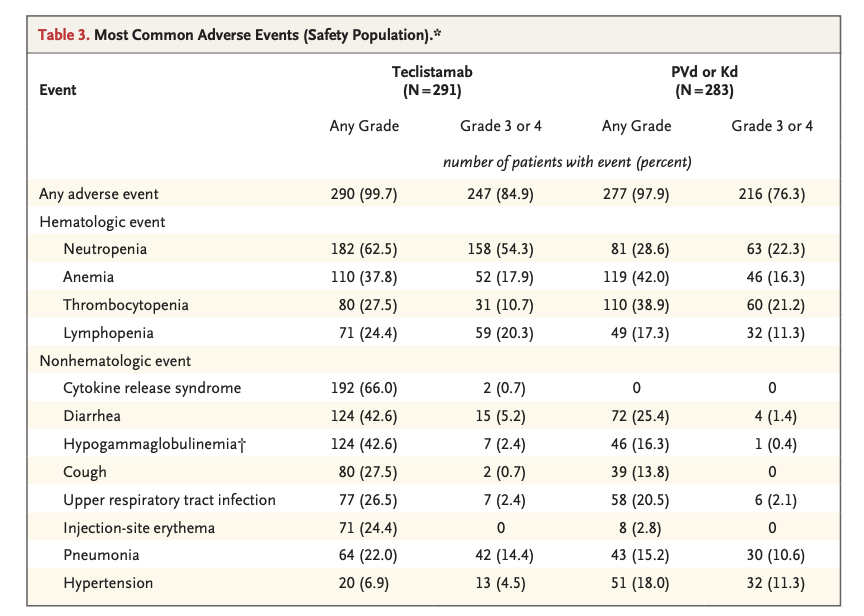Select the Injection-site erythema row label
This screenshot has width=864, height=616.
(x=139, y=528)
